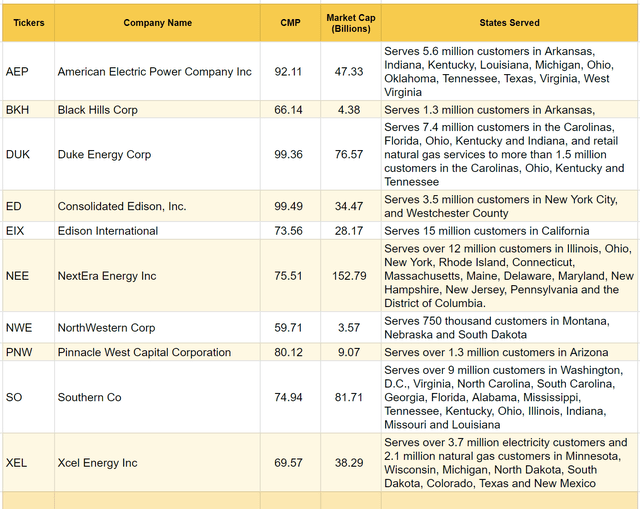640x509 pixels.
Task: Select the Southern Co cell
Action: pos(157,397)
